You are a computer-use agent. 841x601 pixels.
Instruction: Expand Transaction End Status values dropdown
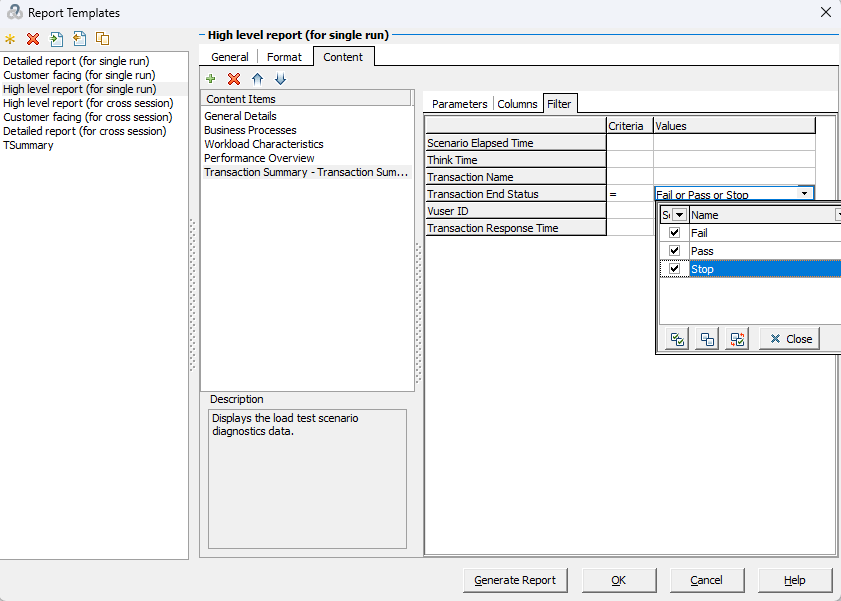pyautogui.click(x=804, y=194)
